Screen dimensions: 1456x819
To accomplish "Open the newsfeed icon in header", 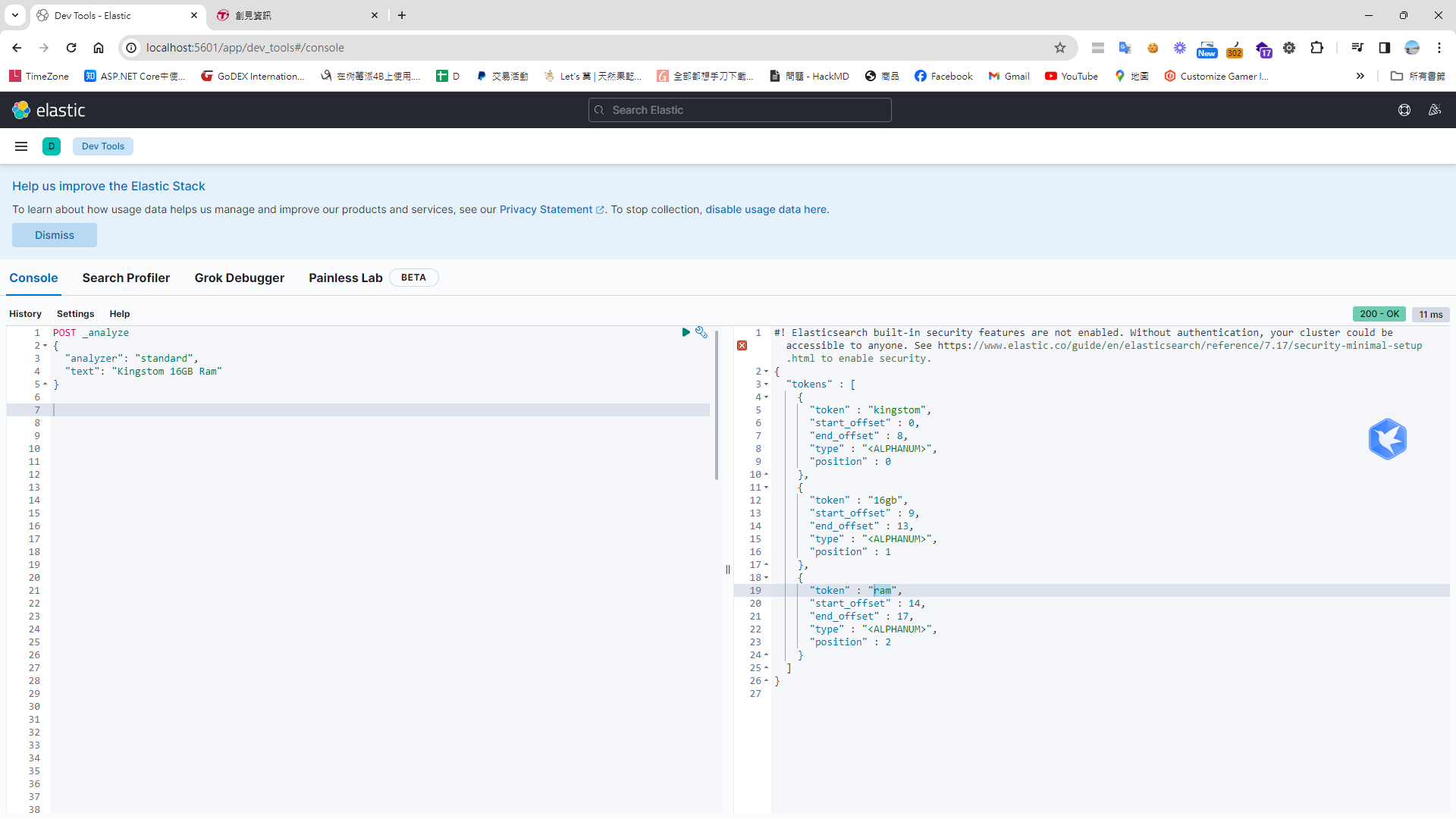I will (1435, 110).
